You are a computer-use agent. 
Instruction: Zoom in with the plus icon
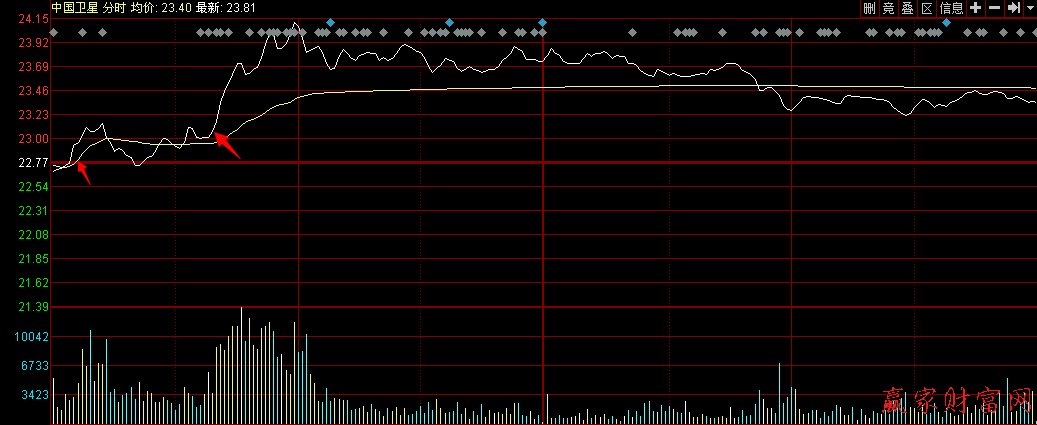tap(976, 8)
